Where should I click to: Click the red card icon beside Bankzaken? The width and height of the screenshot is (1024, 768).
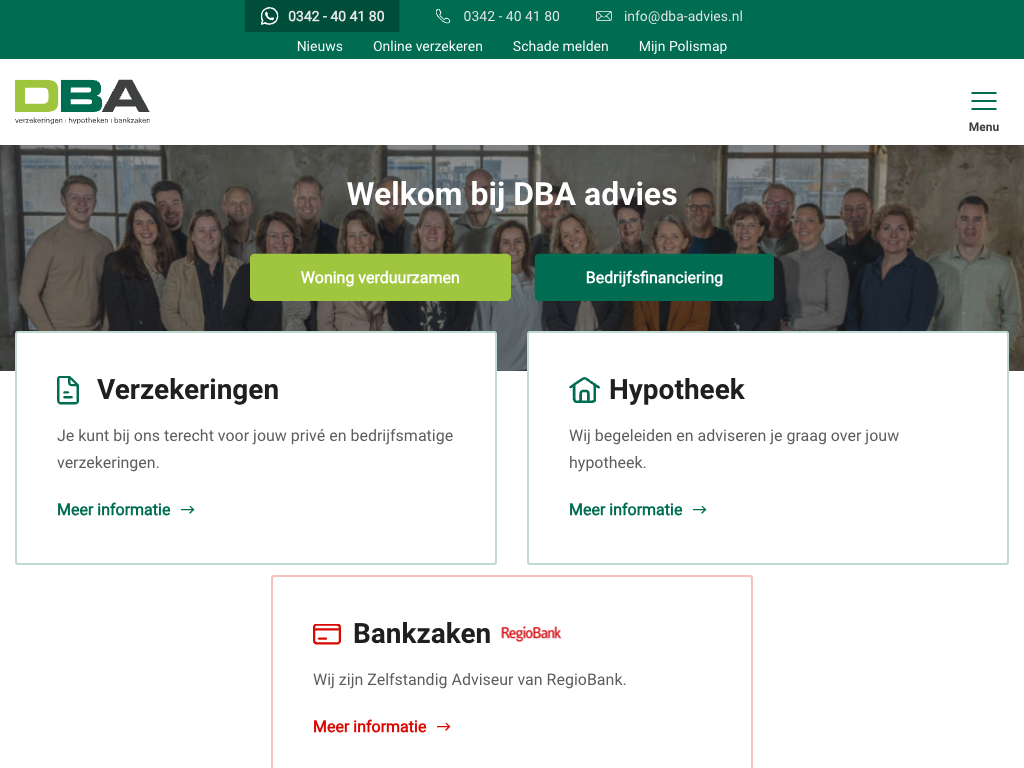pyautogui.click(x=327, y=634)
